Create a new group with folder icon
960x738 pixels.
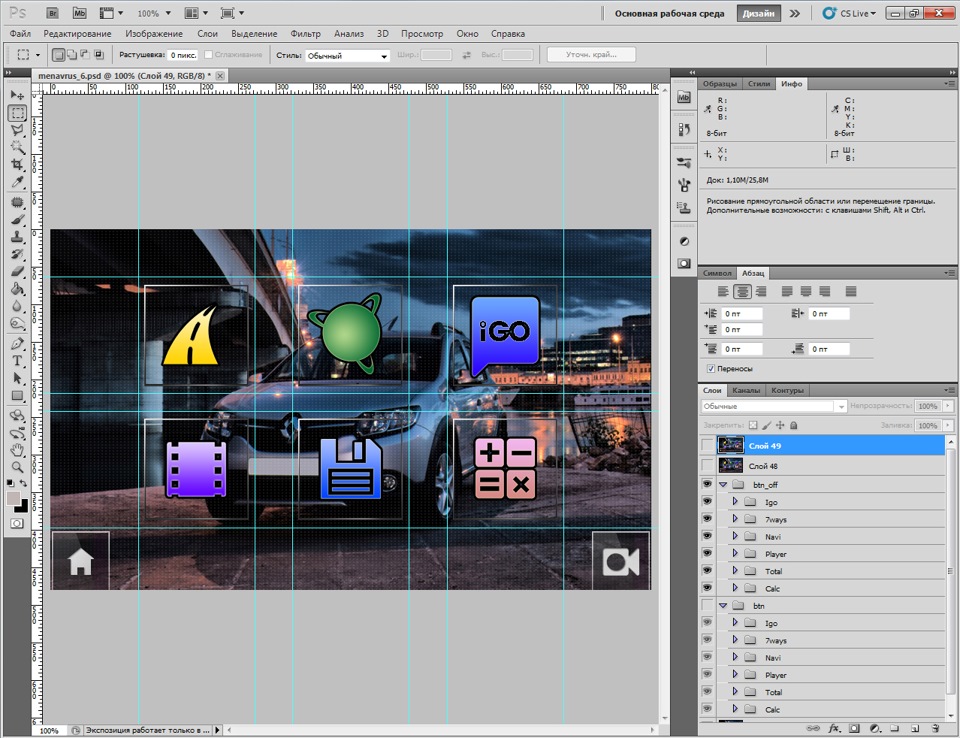tap(894, 728)
